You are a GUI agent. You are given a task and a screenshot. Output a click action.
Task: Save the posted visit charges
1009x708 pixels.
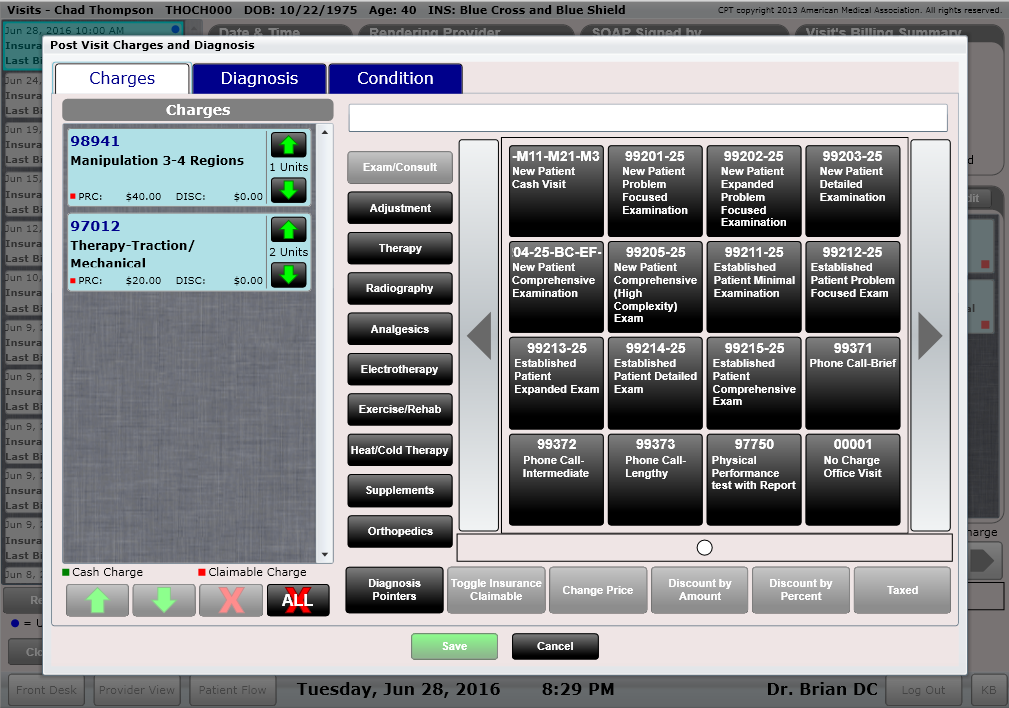454,646
